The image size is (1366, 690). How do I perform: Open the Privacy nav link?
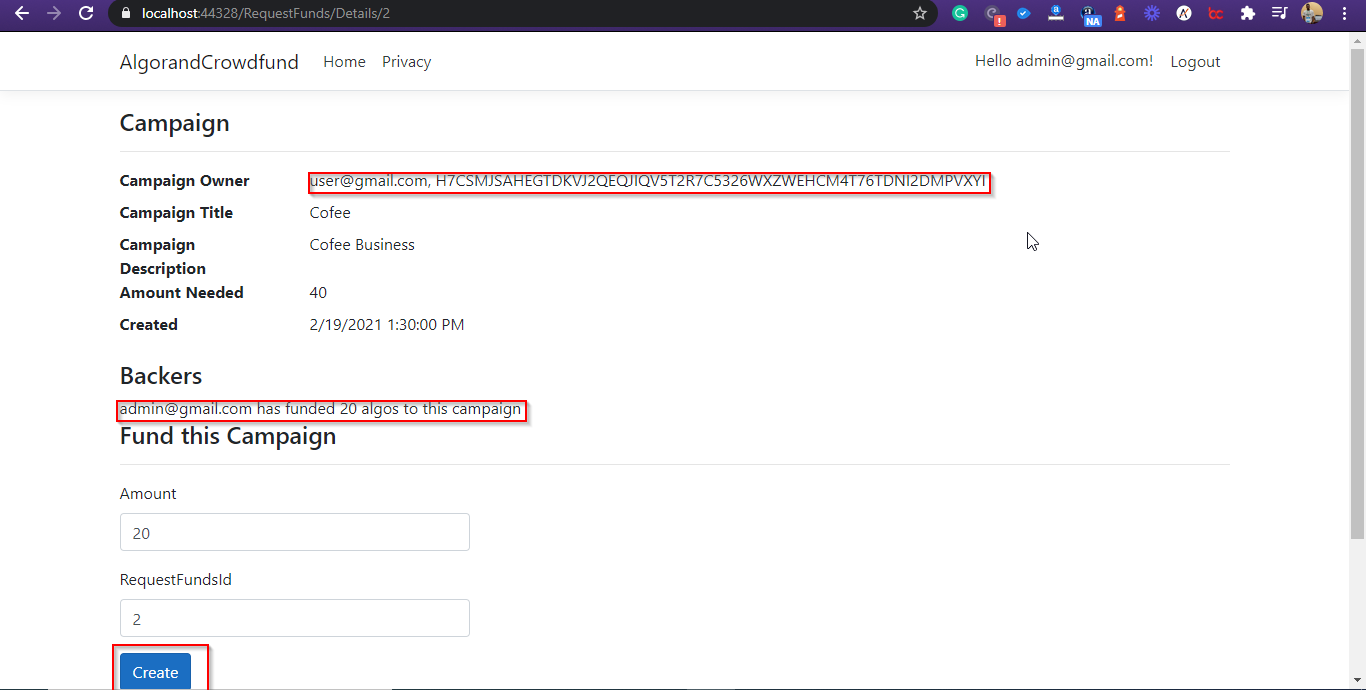[406, 62]
